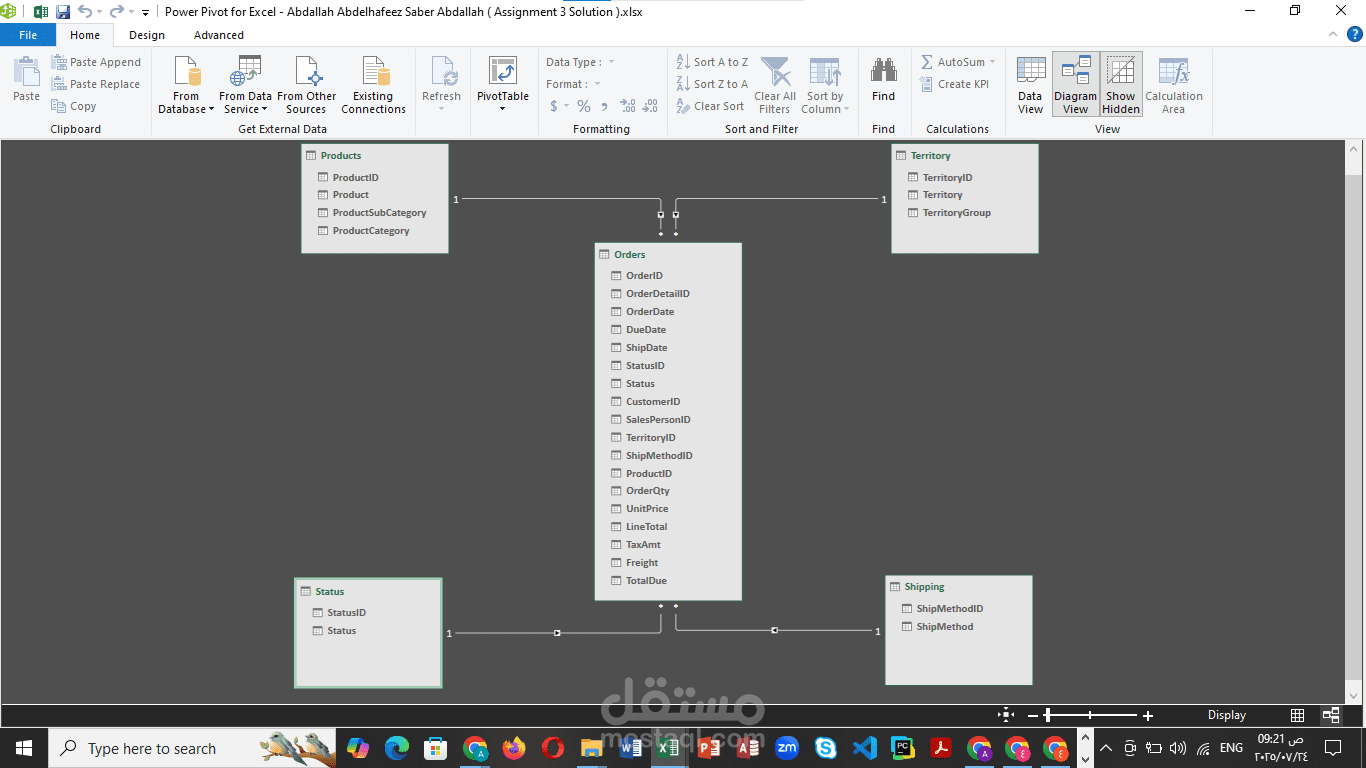Screen dimensions: 1366x768
Task: Select the Advanced ribbon tab
Action: [219, 35]
